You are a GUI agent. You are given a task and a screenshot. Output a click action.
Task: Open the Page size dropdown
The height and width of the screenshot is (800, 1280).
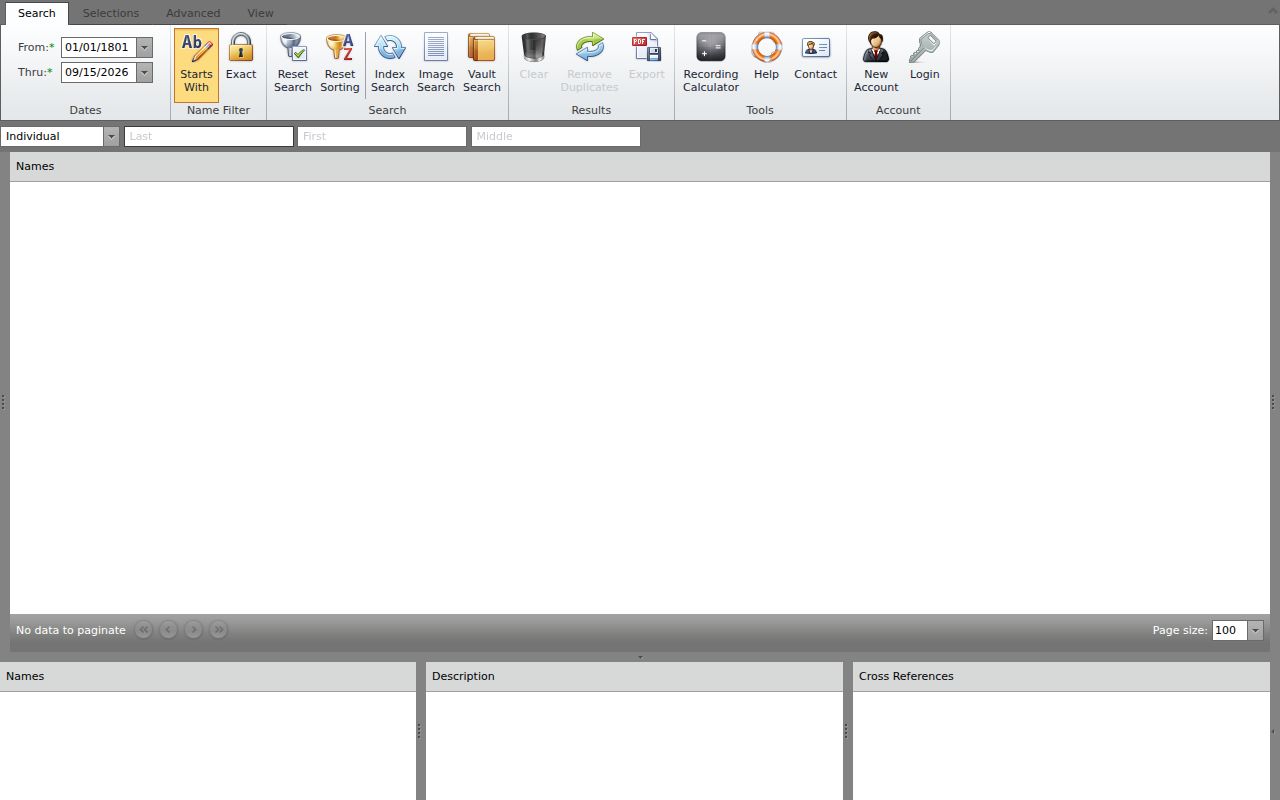1256,630
